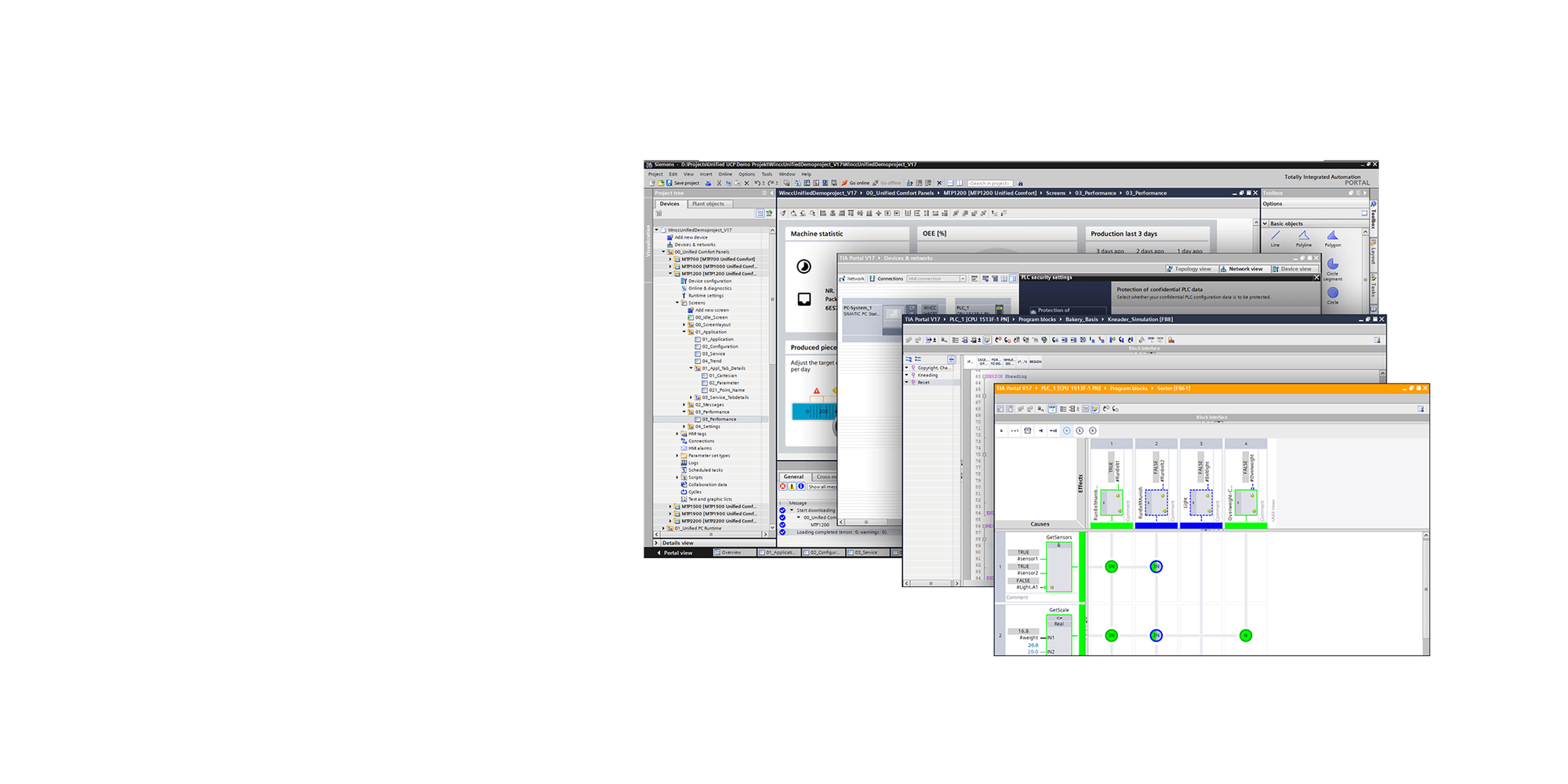This screenshot has height=784, width=1568.
Task: Click the Cut scissors icon in main toolbar
Action: tap(719, 183)
